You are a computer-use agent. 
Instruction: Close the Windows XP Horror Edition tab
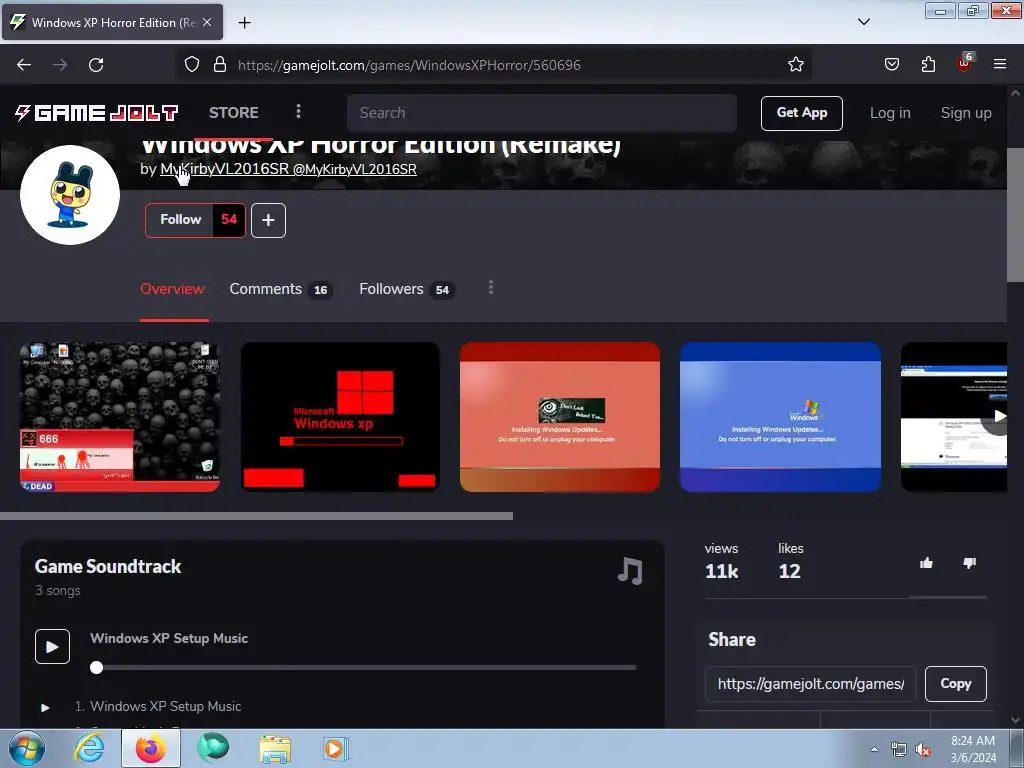click(207, 22)
